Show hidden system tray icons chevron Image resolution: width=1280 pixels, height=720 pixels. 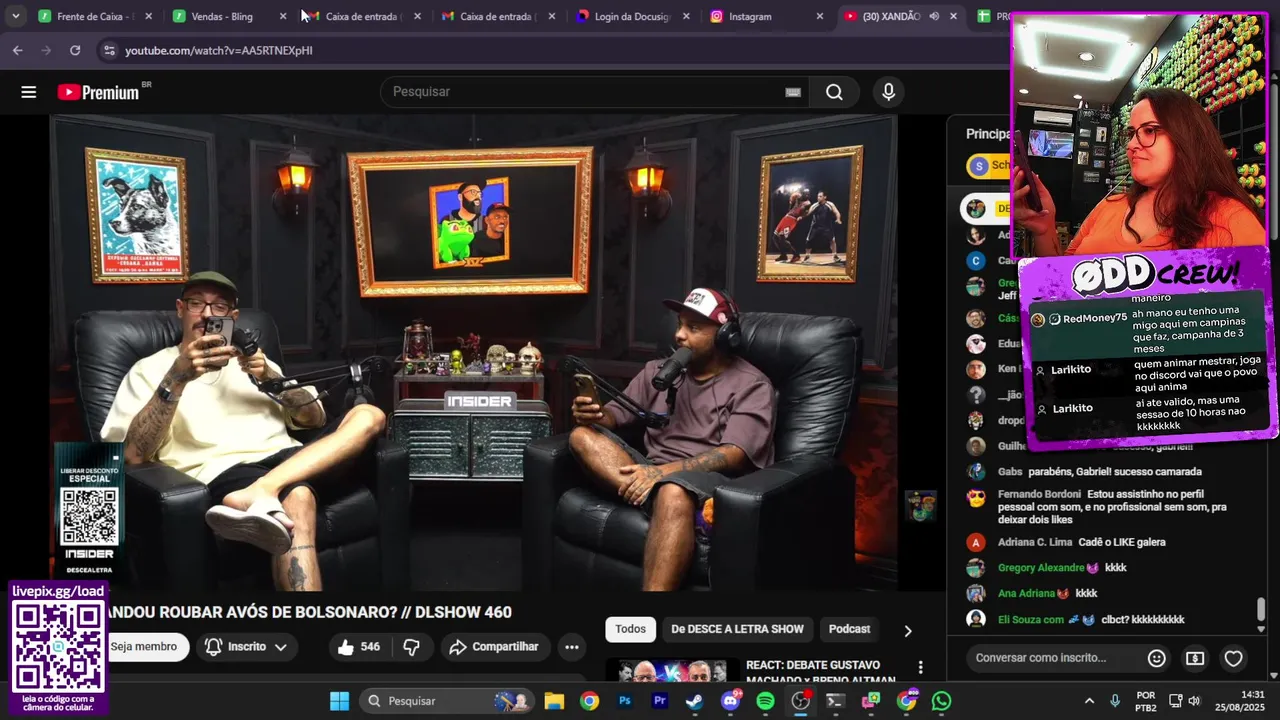(1089, 701)
